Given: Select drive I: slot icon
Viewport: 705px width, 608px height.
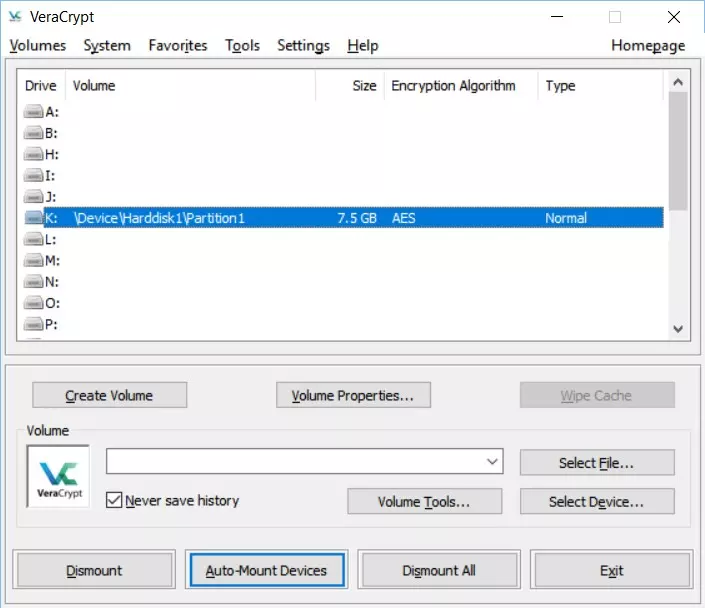Looking at the screenshot, I should tap(33, 175).
